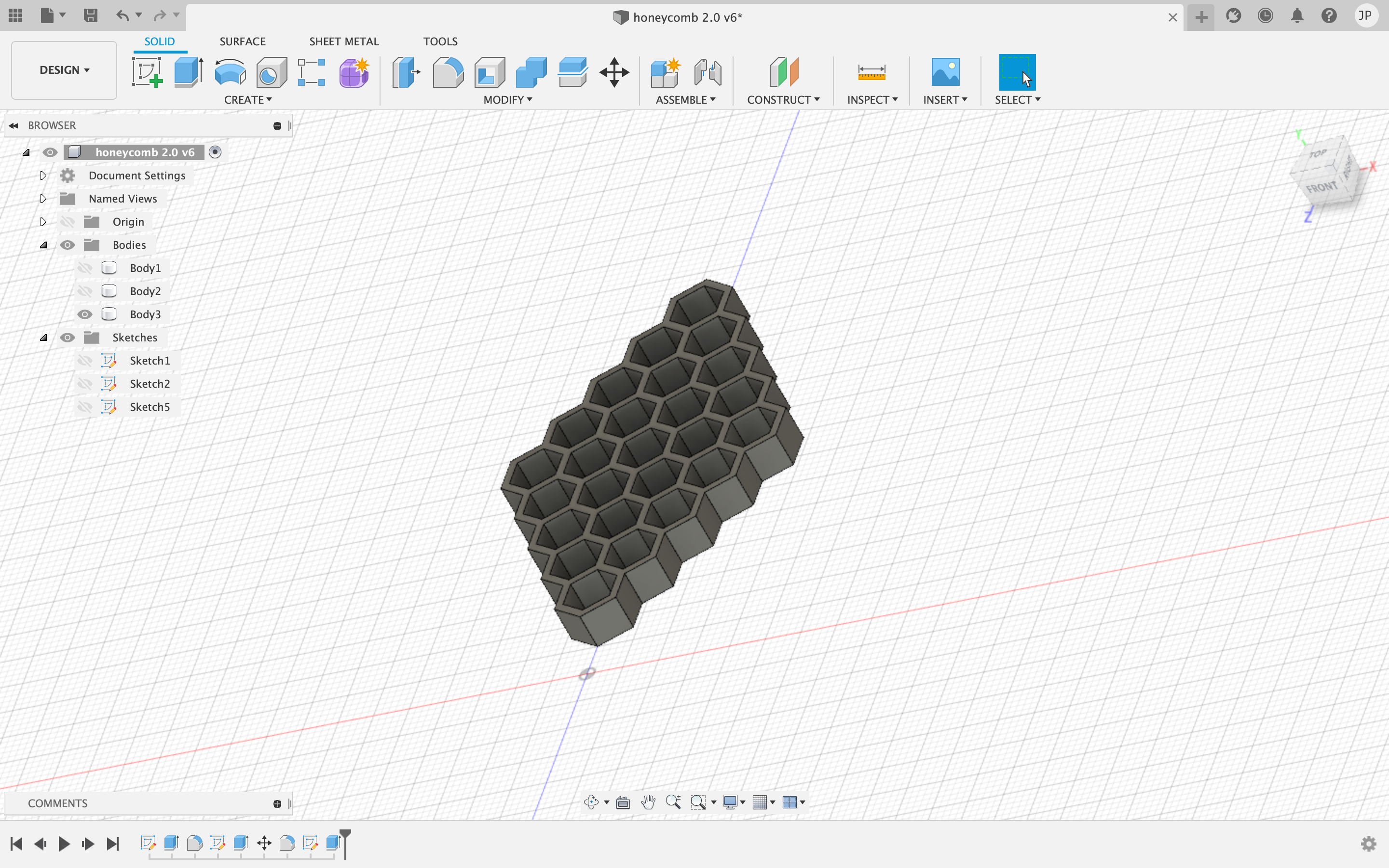Select the Measure tool
Image resolution: width=1389 pixels, height=868 pixels.
click(x=872, y=72)
